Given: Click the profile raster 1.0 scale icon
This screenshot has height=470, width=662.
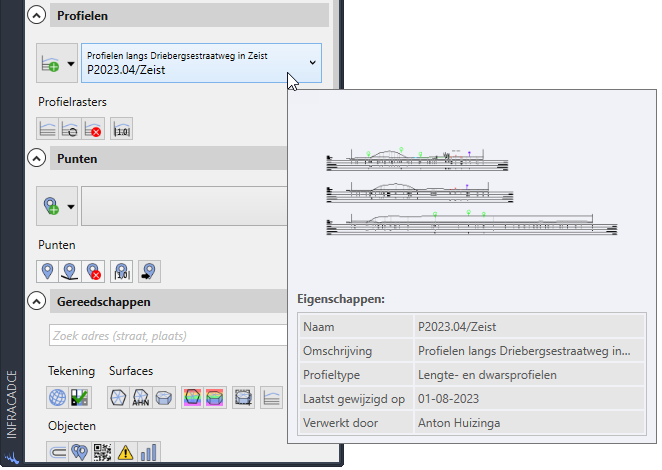Looking at the screenshot, I should coord(121,128).
